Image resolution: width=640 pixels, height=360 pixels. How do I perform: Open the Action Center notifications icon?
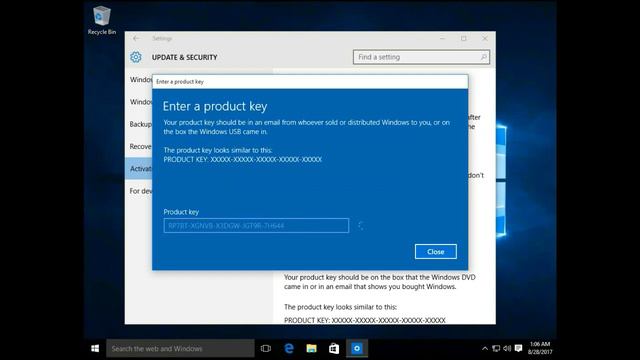(x=518, y=349)
